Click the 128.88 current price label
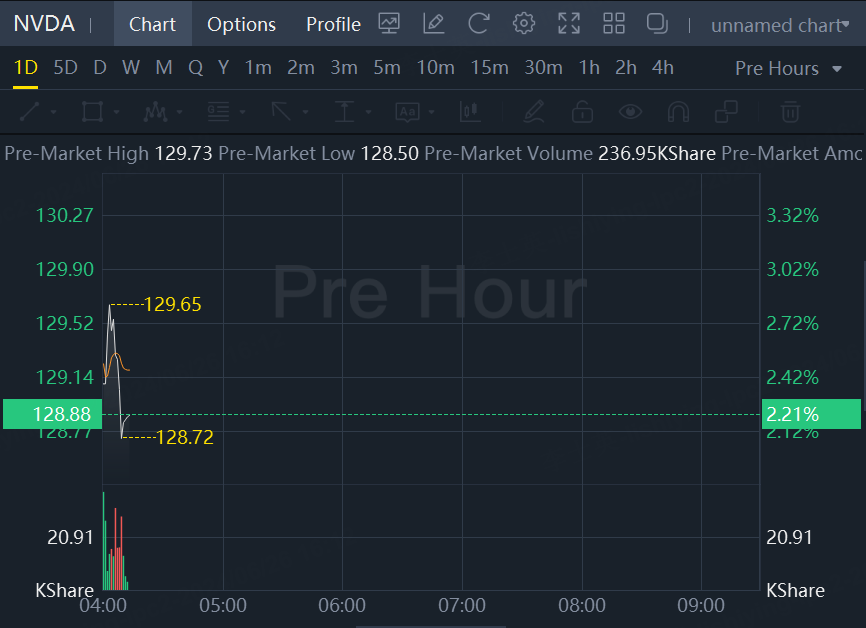 (x=46, y=414)
